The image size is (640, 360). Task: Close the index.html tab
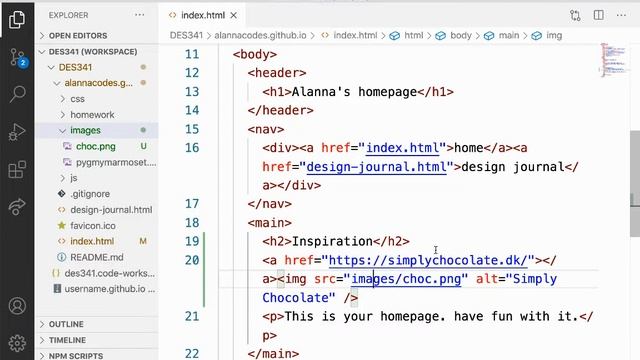(233, 16)
